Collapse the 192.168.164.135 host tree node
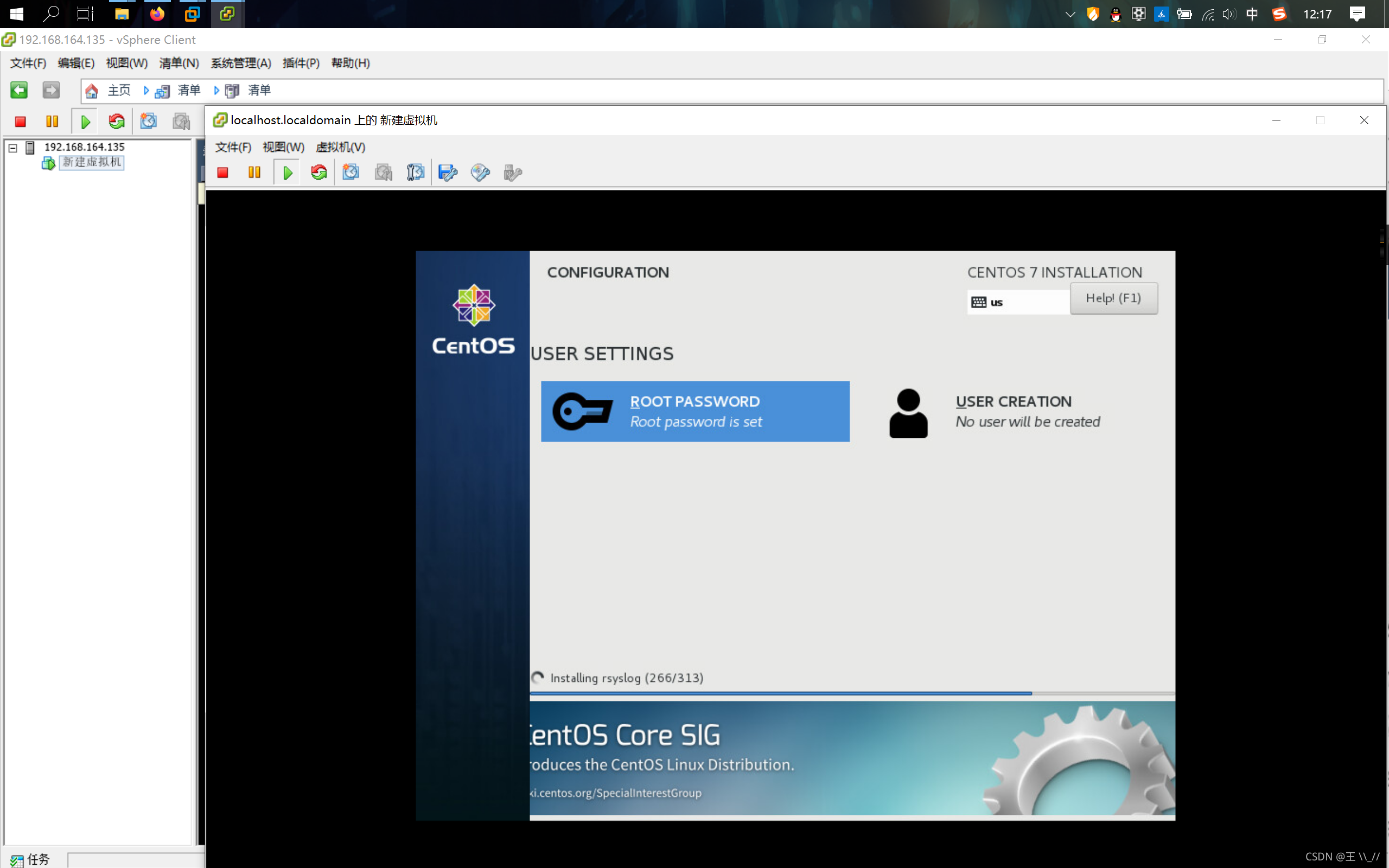Viewport: 1389px width, 868px height. pyautogui.click(x=12, y=148)
